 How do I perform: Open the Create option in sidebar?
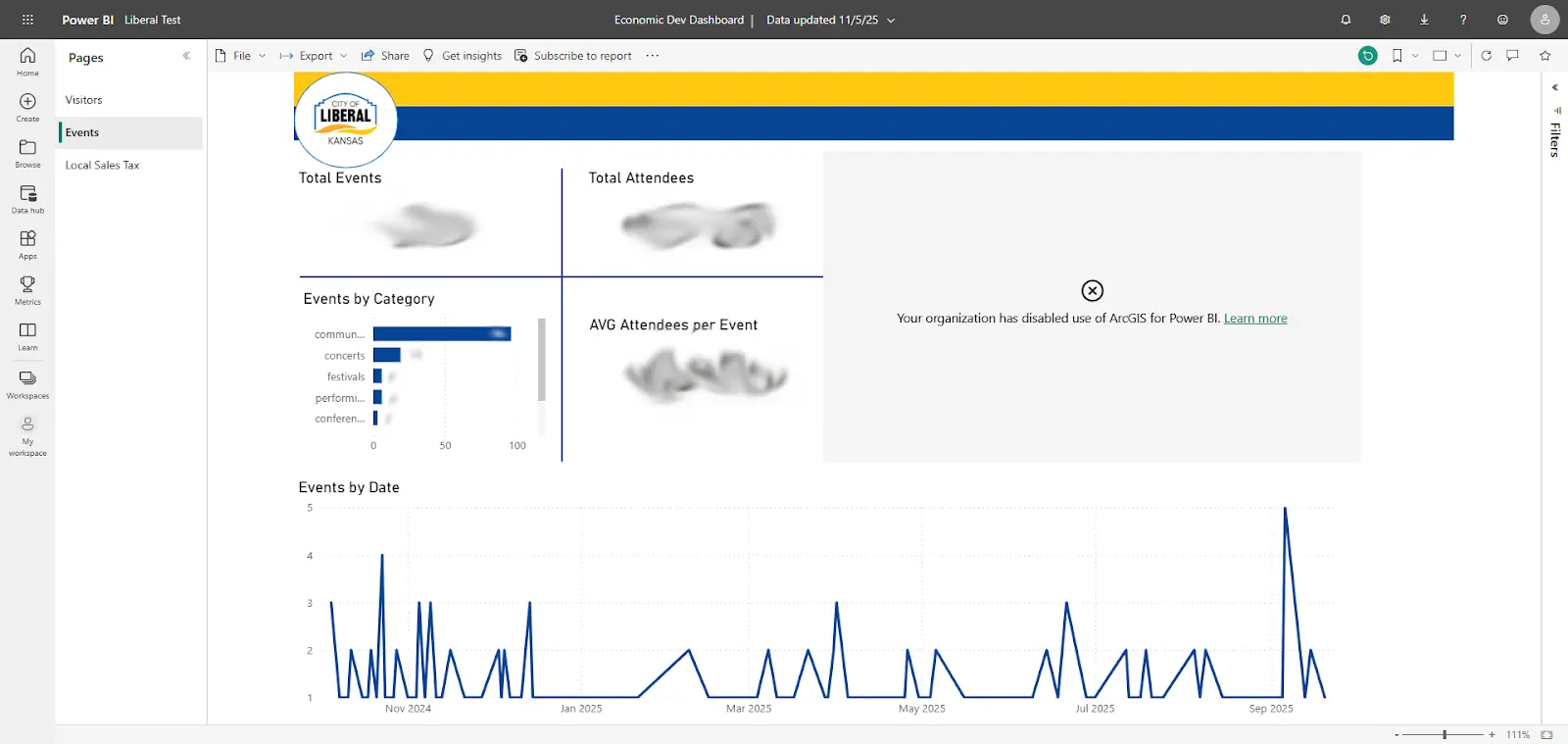(x=27, y=107)
